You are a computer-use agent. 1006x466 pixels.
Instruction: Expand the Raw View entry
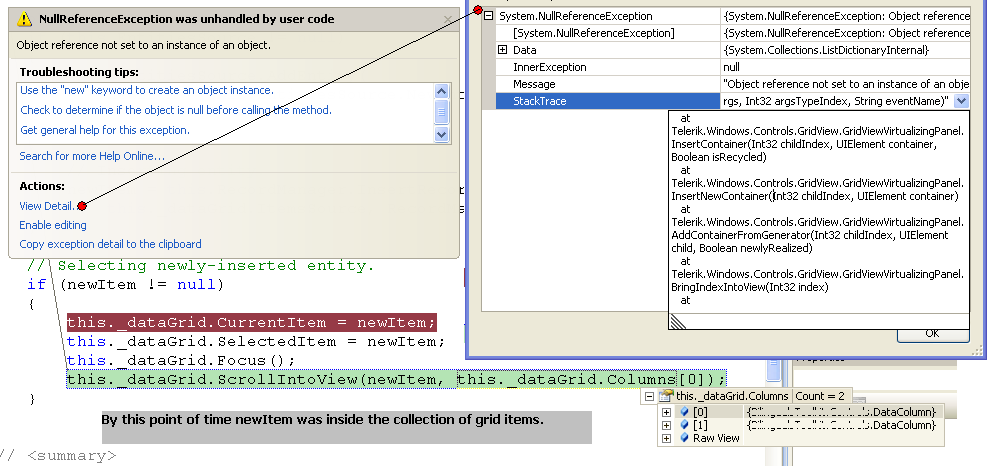[667, 438]
